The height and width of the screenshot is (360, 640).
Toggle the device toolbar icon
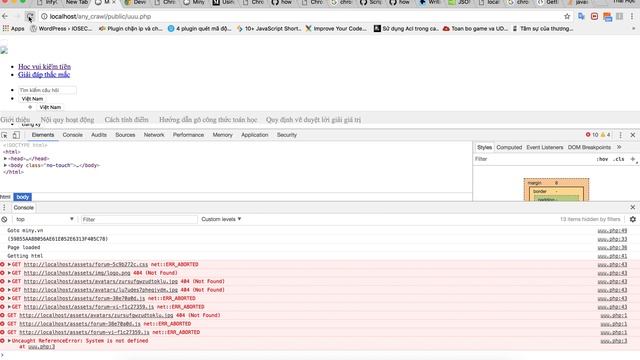[x=16, y=135]
